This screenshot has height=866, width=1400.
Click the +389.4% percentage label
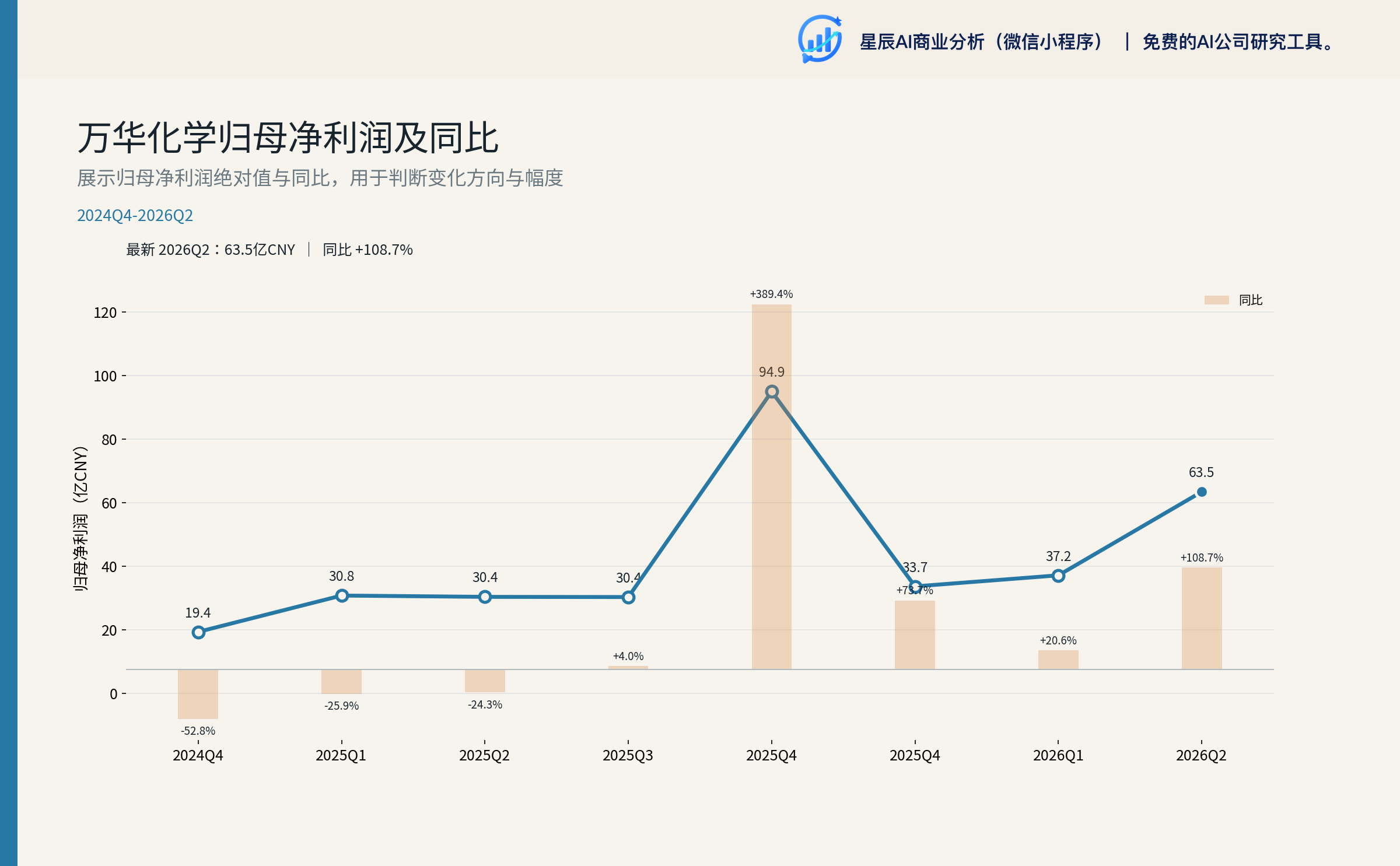click(x=772, y=294)
